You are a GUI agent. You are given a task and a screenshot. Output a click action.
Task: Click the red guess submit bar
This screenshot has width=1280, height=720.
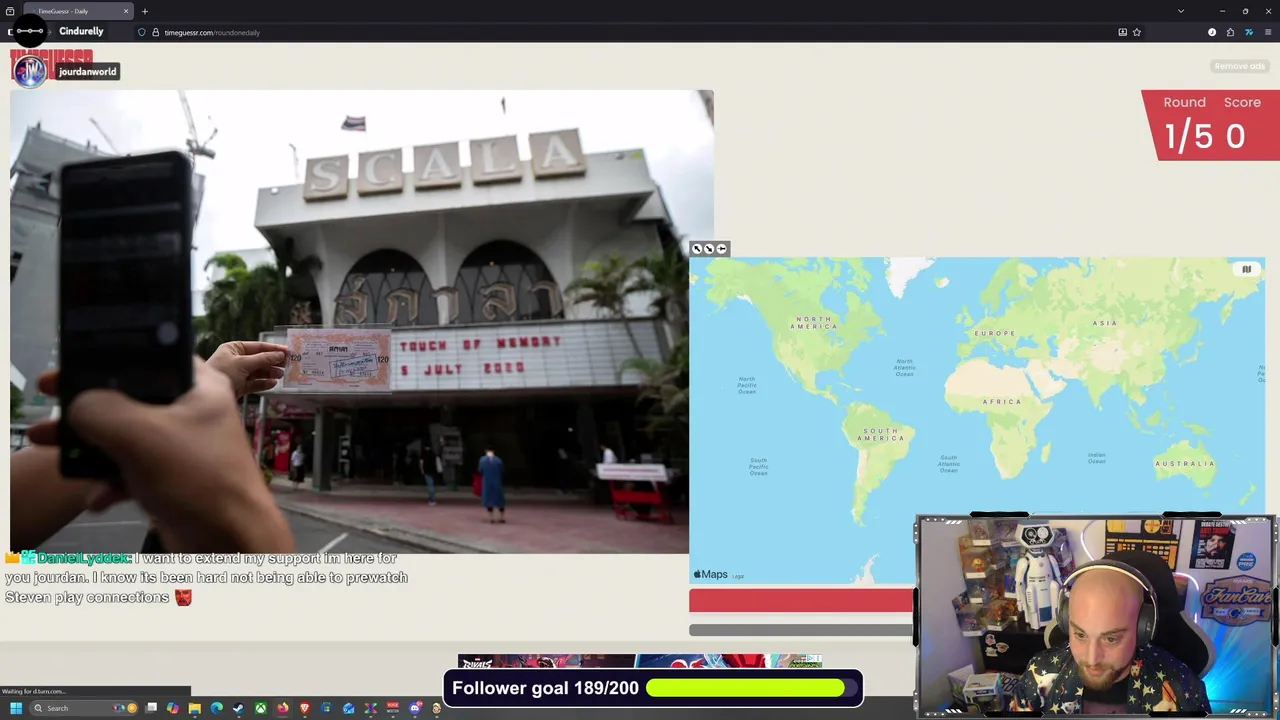801,600
